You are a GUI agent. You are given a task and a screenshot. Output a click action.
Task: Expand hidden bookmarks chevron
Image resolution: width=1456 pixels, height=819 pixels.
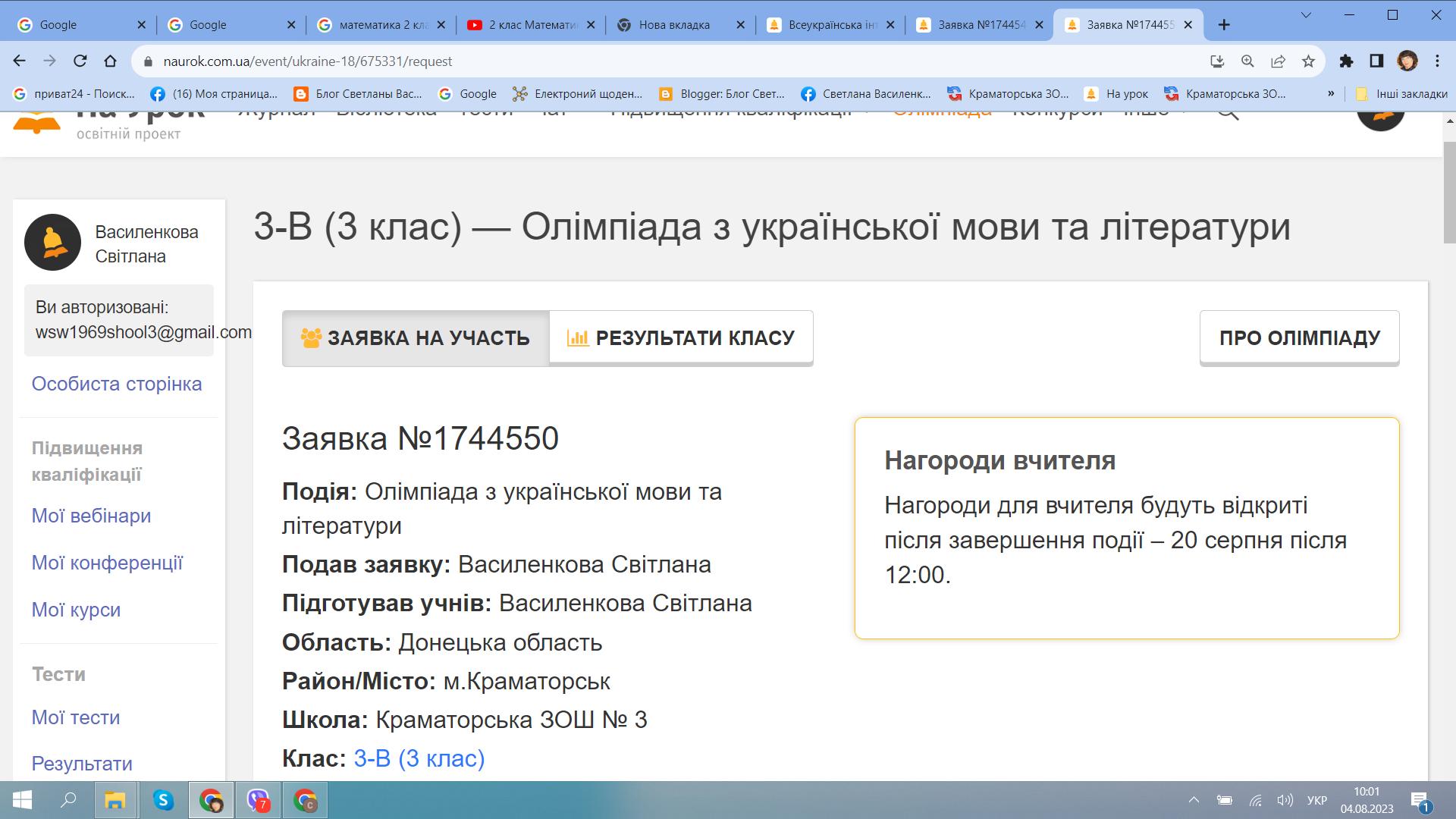(1330, 94)
